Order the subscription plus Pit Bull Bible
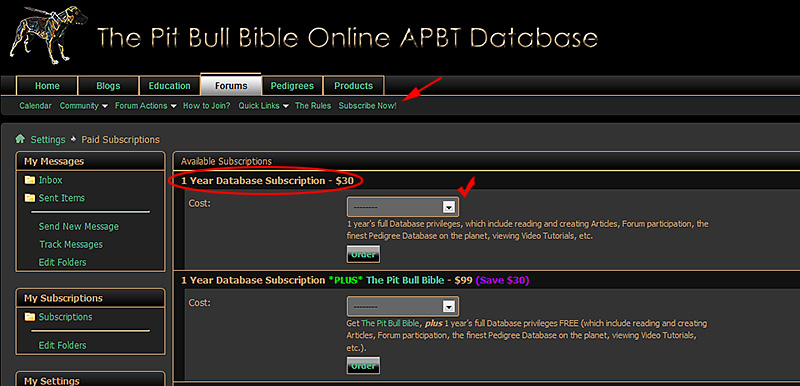This screenshot has width=800, height=386. point(363,366)
